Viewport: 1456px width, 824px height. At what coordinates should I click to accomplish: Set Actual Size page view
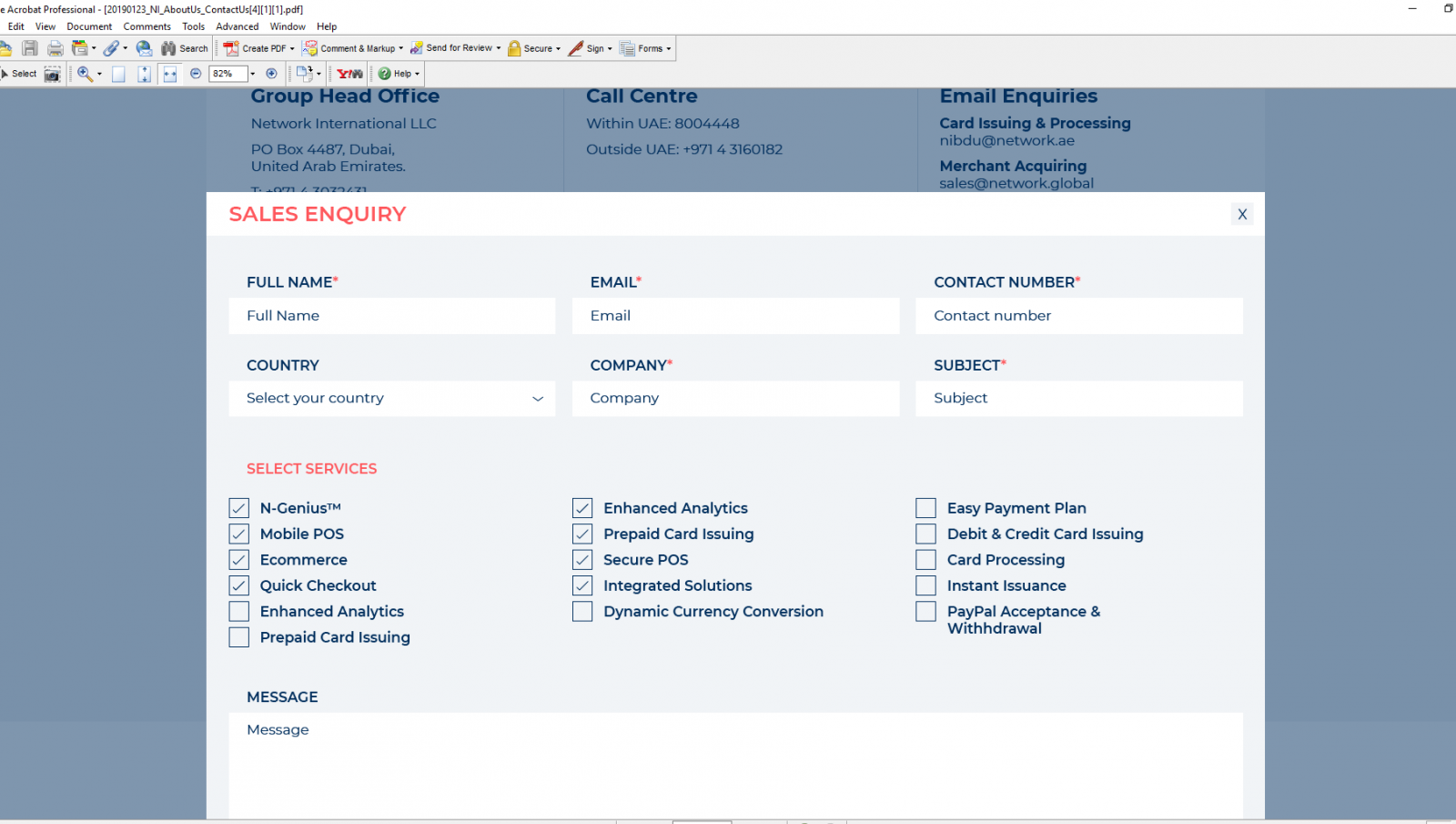pos(118,74)
